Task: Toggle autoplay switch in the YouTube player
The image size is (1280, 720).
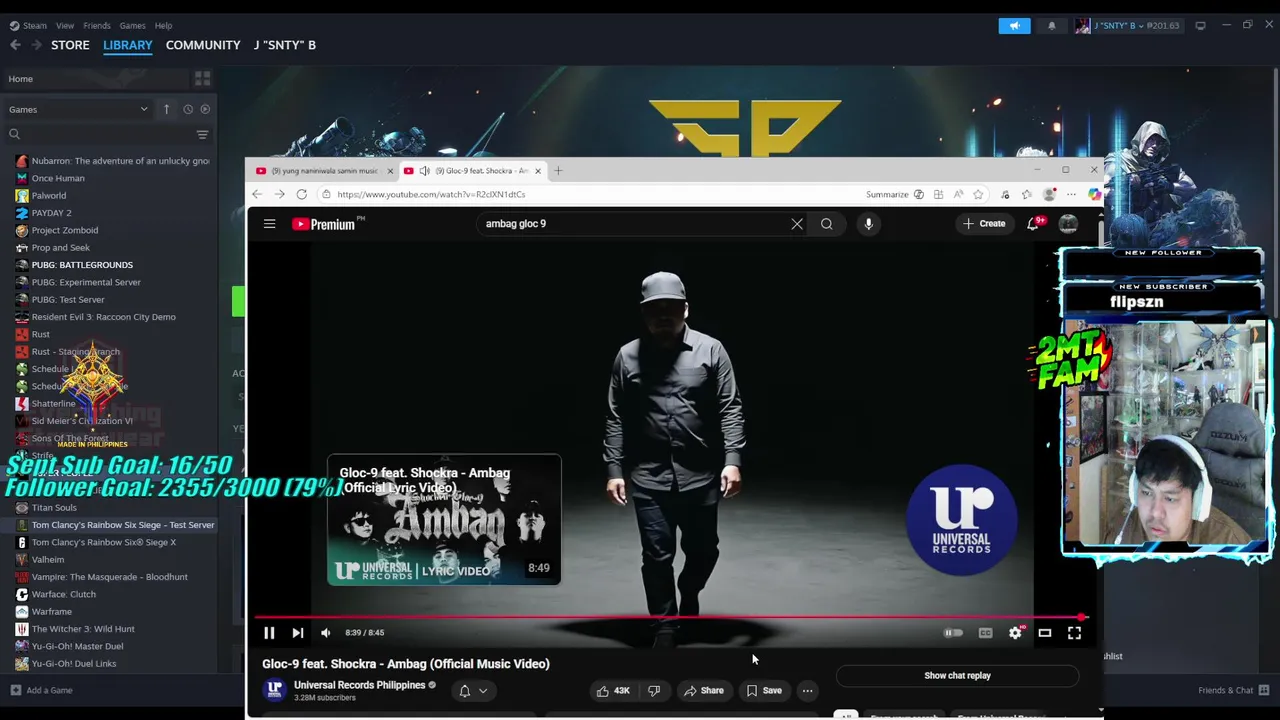Action: [x=953, y=632]
